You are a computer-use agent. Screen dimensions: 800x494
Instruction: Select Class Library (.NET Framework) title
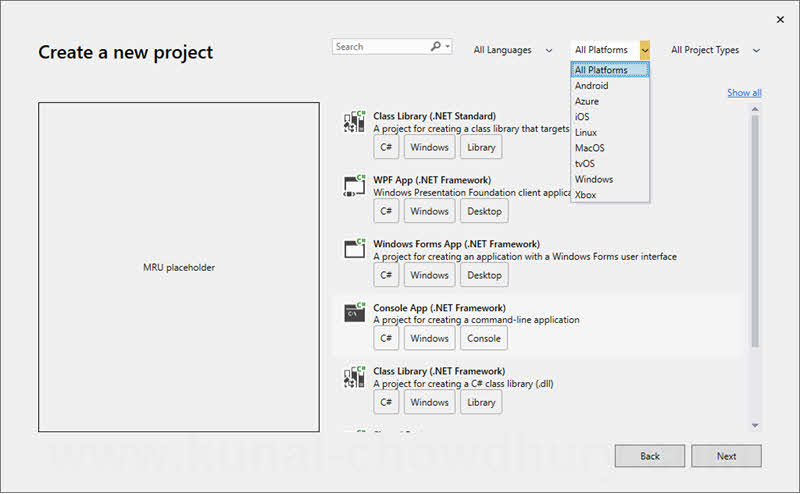pos(439,371)
